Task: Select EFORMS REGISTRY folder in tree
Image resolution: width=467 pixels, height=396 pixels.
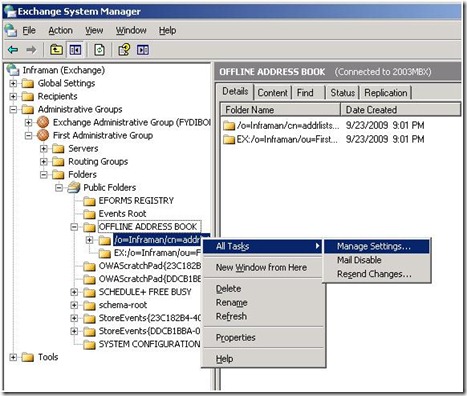Action: coord(136,201)
